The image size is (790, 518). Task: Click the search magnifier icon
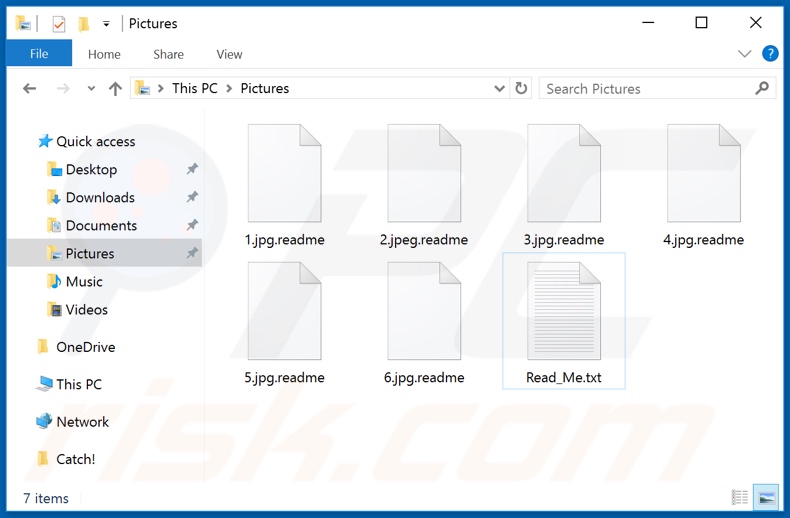click(763, 89)
